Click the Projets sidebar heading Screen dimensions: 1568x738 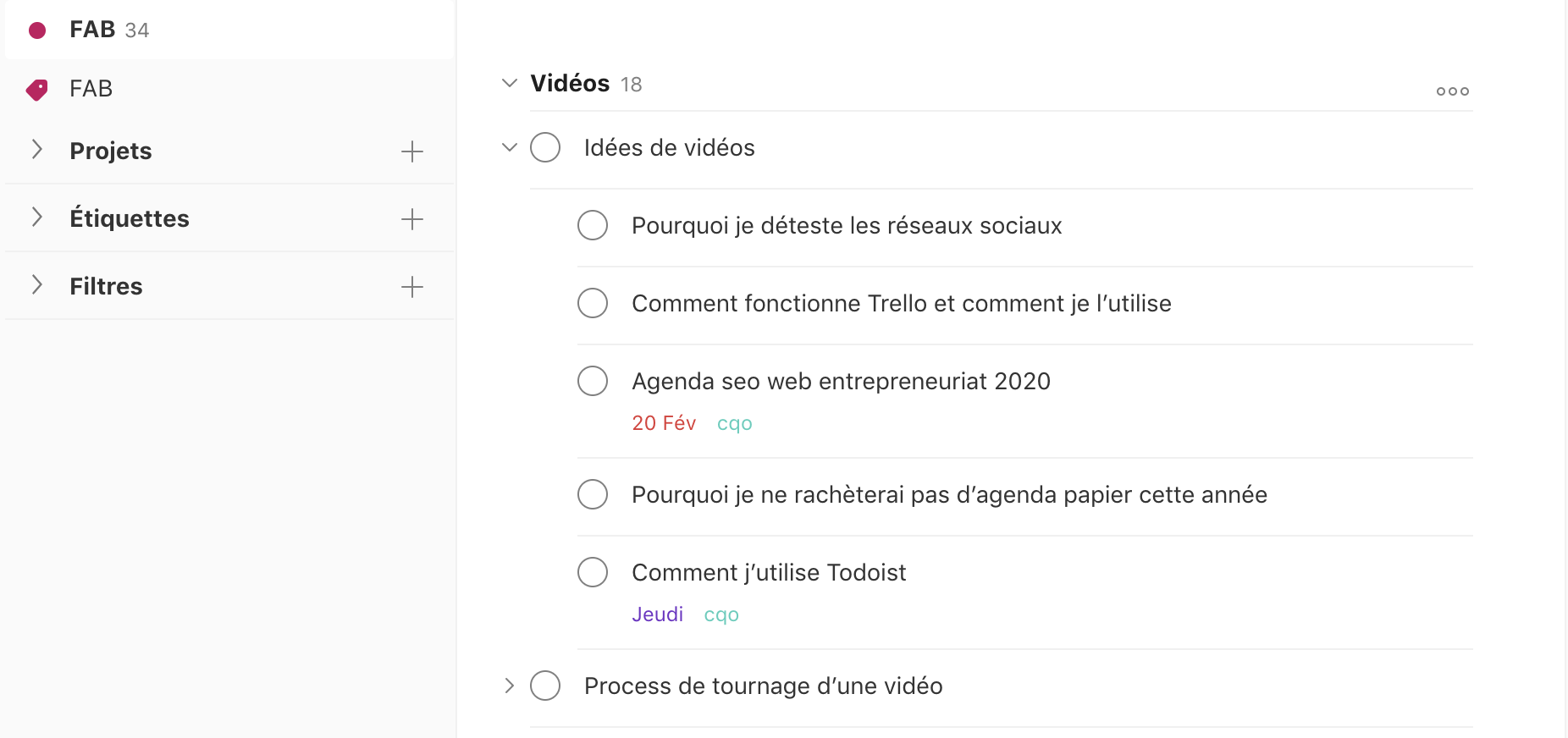pyautogui.click(x=110, y=151)
